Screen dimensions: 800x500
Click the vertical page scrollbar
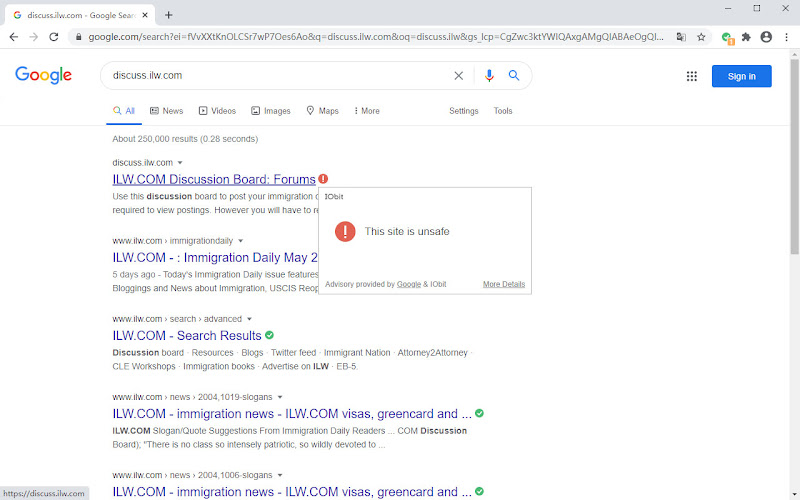coord(794,157)
